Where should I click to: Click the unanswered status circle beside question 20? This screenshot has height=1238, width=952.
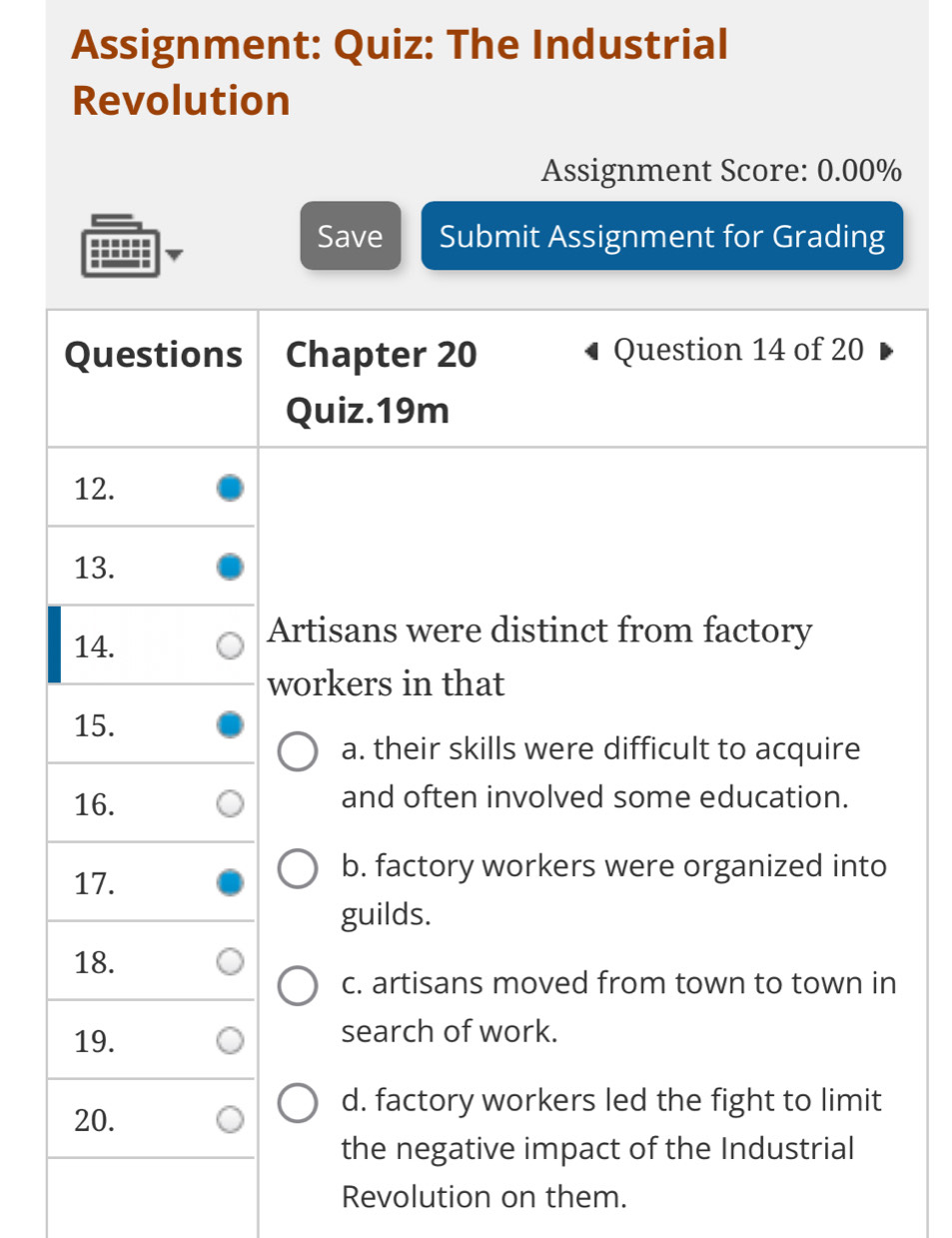click(229, 1119)
